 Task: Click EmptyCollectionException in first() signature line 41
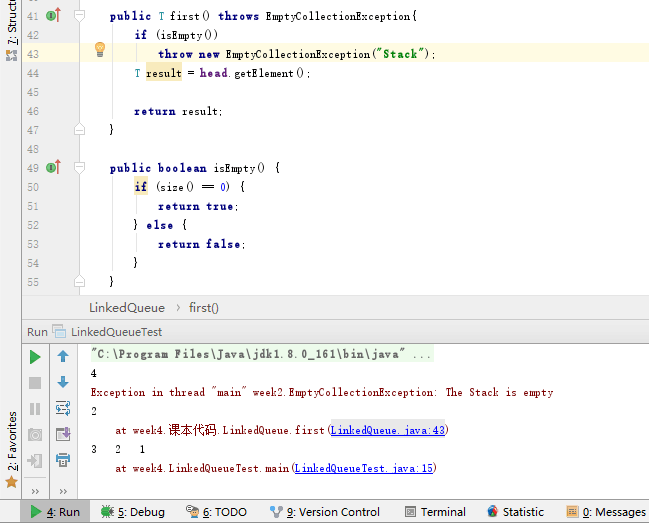point(338,16)
